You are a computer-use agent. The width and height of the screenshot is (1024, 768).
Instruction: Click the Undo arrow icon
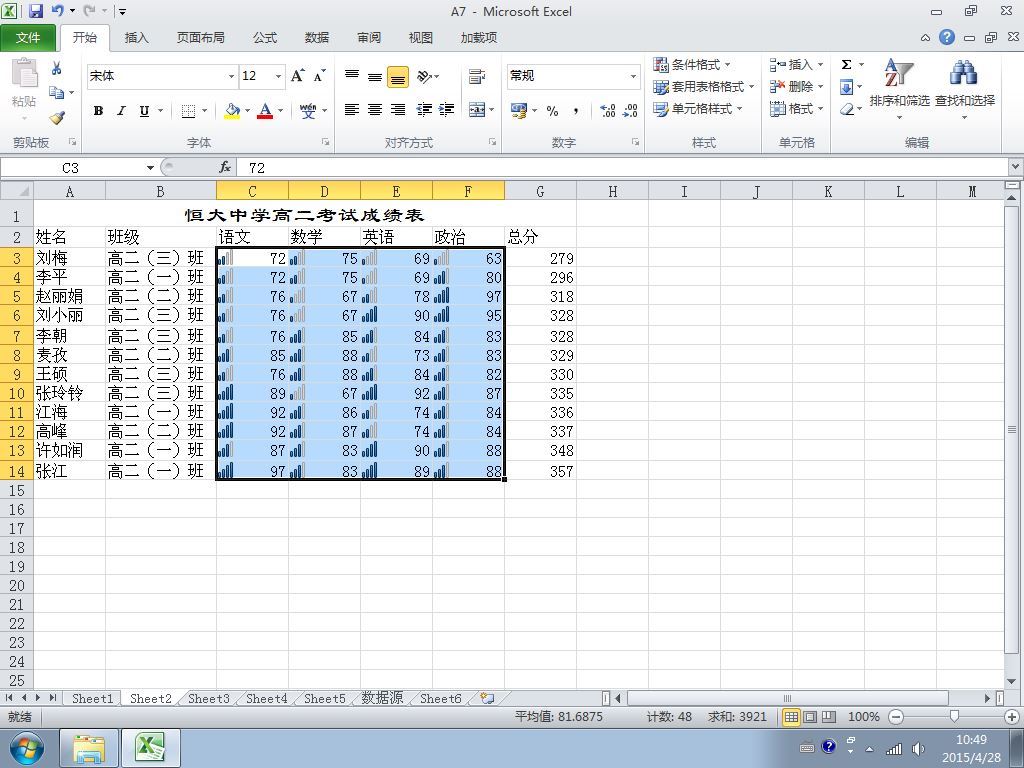pos(57,10)
